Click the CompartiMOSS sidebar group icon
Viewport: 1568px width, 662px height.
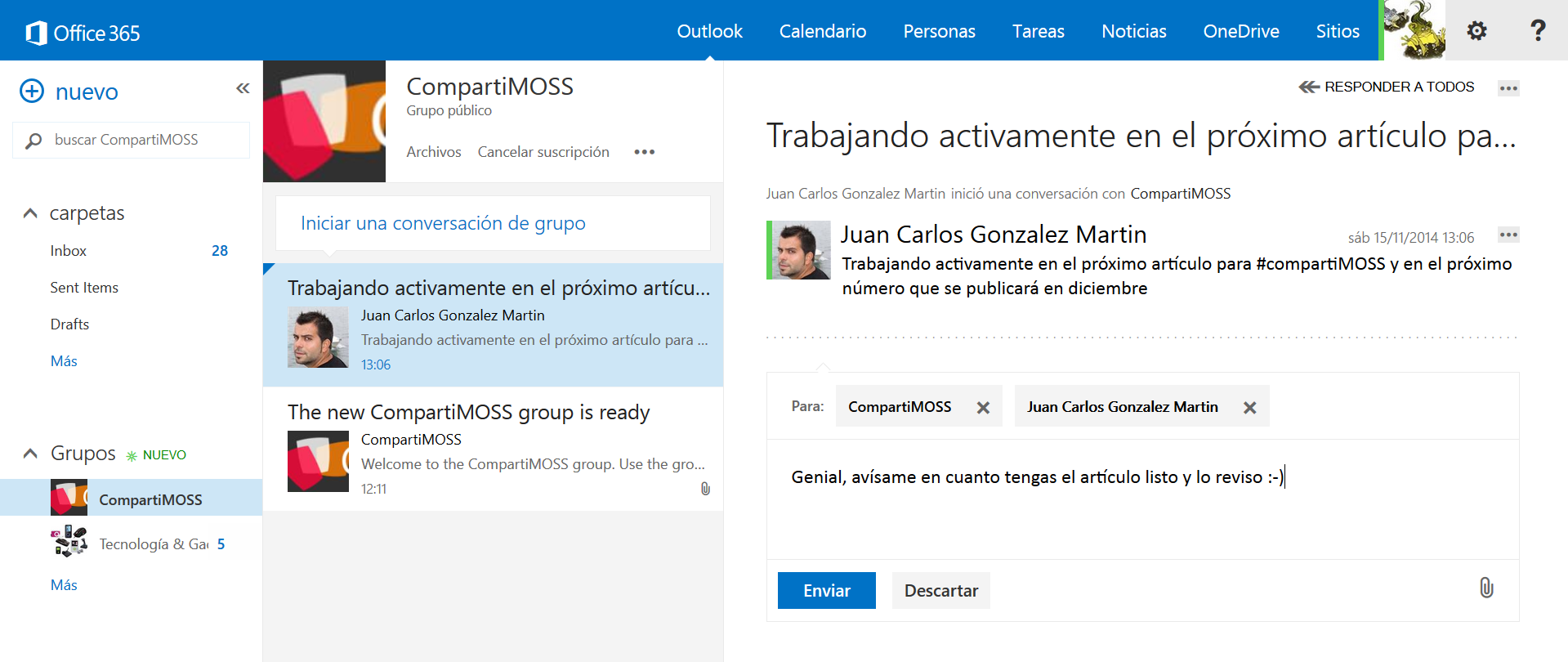69,498
